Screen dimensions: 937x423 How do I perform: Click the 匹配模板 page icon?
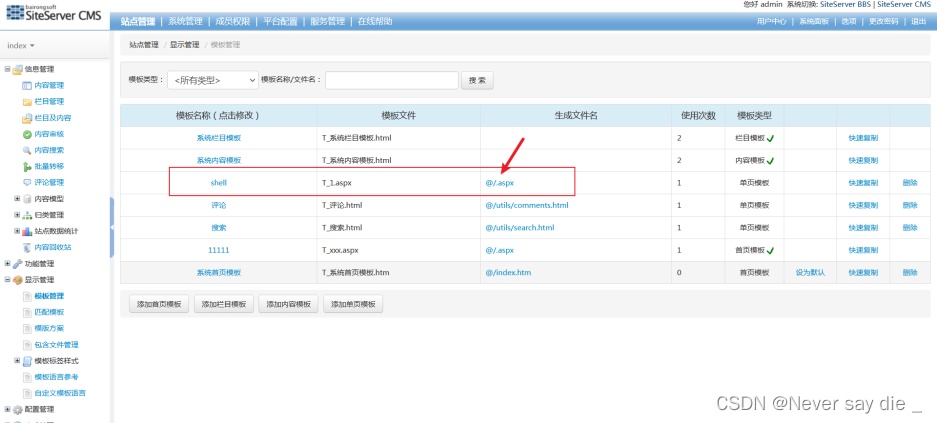tap(27, 312)
